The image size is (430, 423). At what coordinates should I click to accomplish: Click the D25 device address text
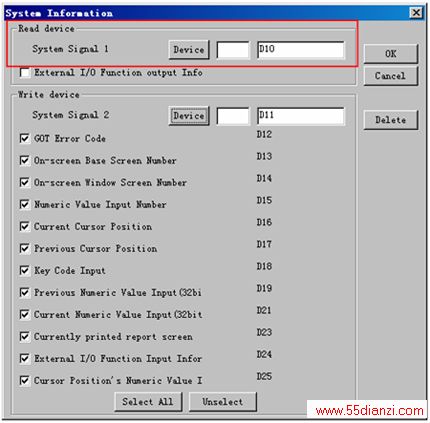[x=264, y=376]
